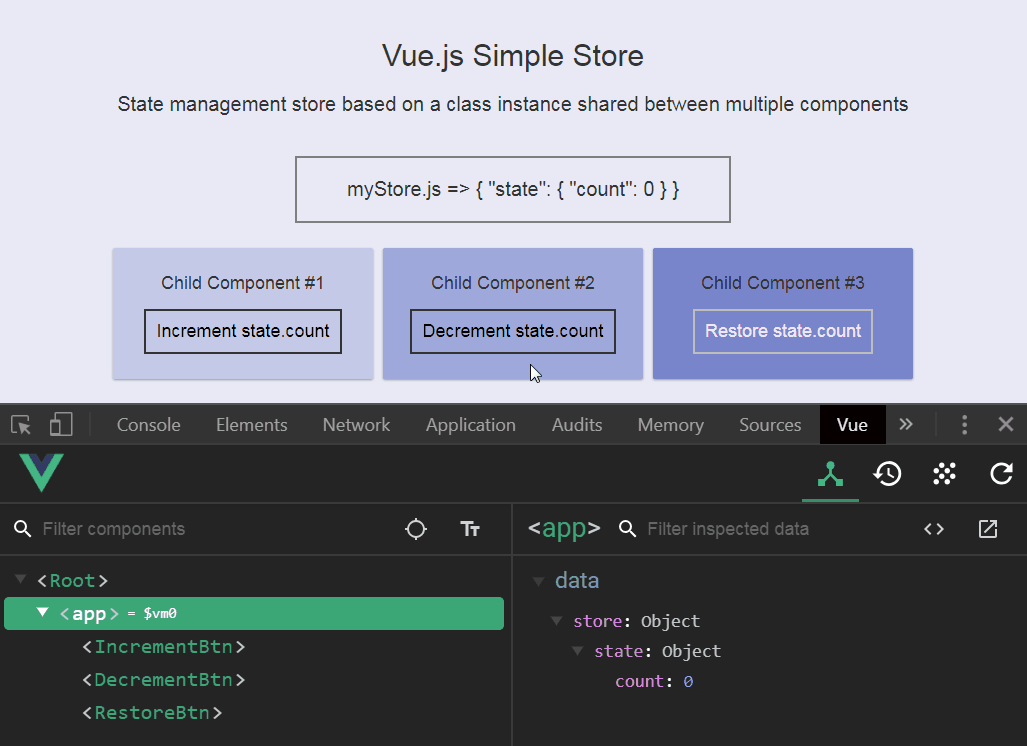Screen dimensions: 1027x746
Task: Open the Vuex history icon
Action: point(887,474)
